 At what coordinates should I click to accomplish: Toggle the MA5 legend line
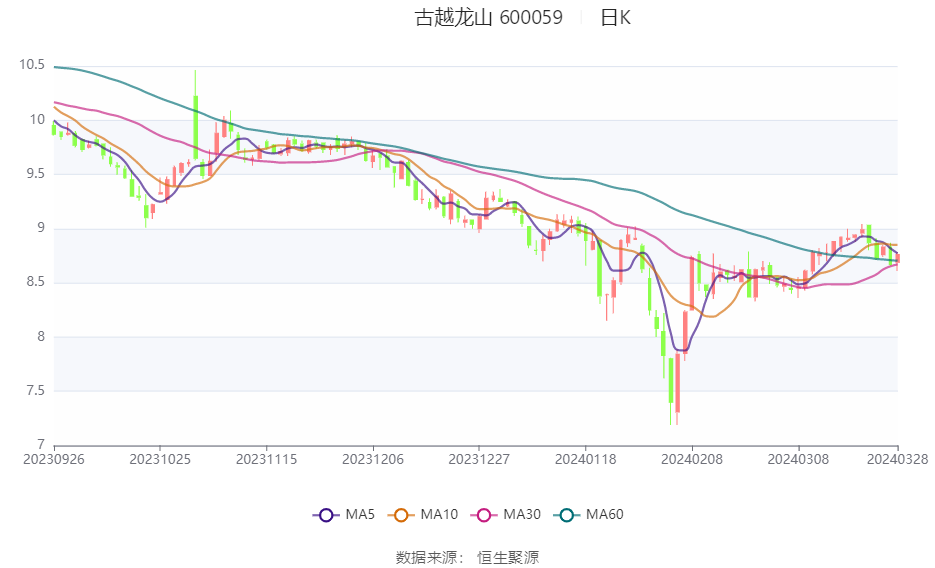coord(344,514)
